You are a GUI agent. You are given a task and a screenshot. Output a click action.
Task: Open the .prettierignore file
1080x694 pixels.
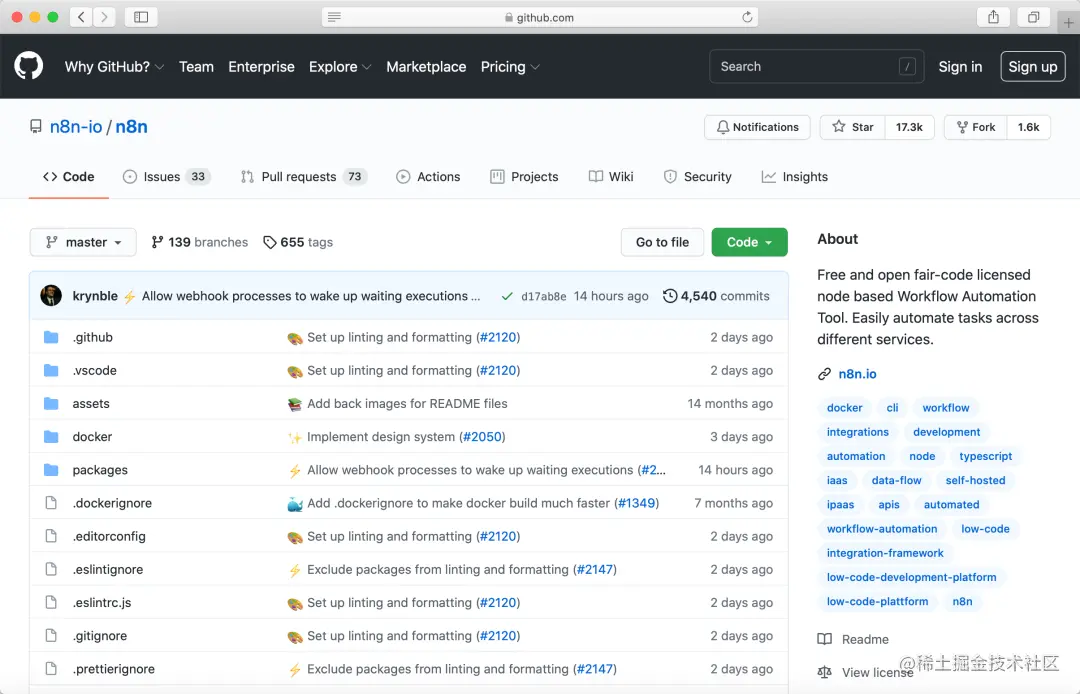point(114,669)
